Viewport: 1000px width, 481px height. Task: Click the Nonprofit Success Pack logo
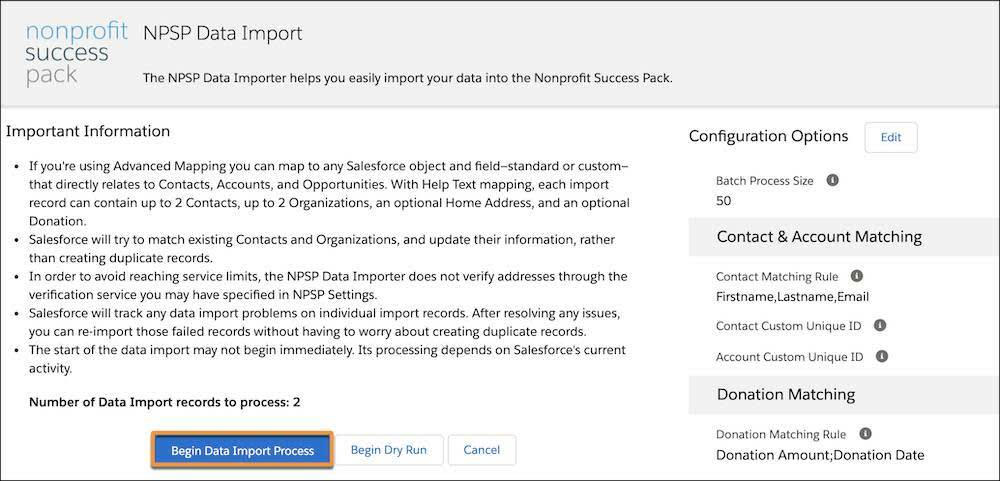click(77, 53)
